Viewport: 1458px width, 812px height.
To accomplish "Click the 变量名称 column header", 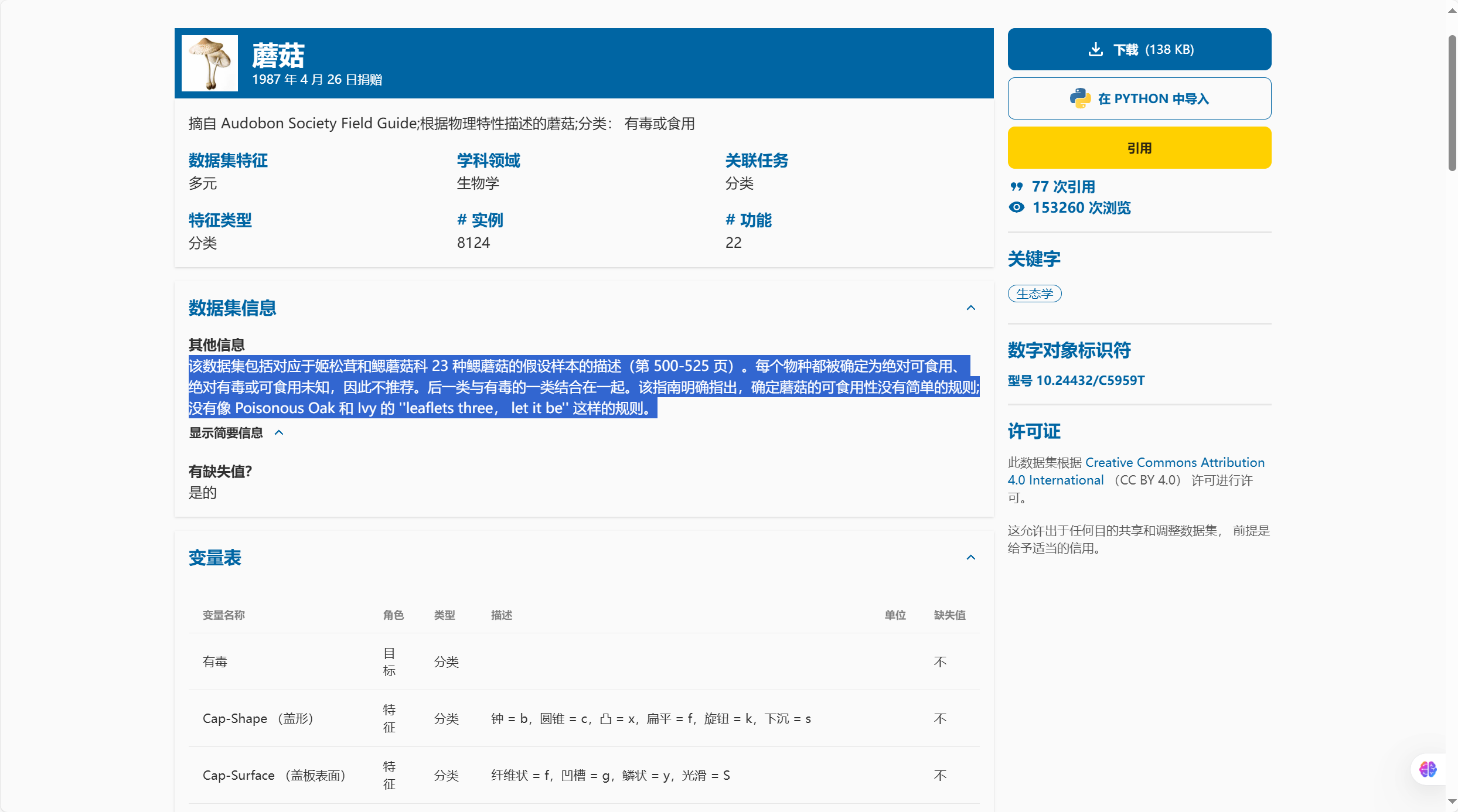I will (x=223, y=615).
